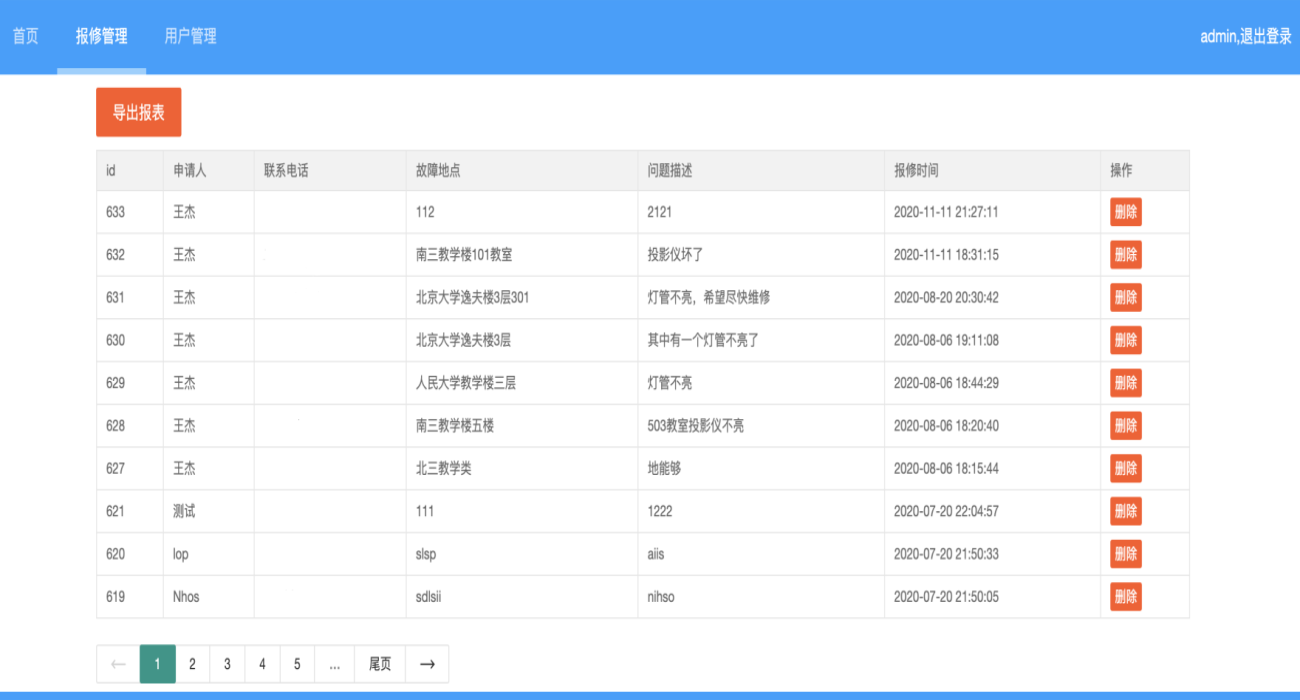Go to page 2 of results
Image resolution: width=1300 pixels, height=700 pixels.
[192, 664]
